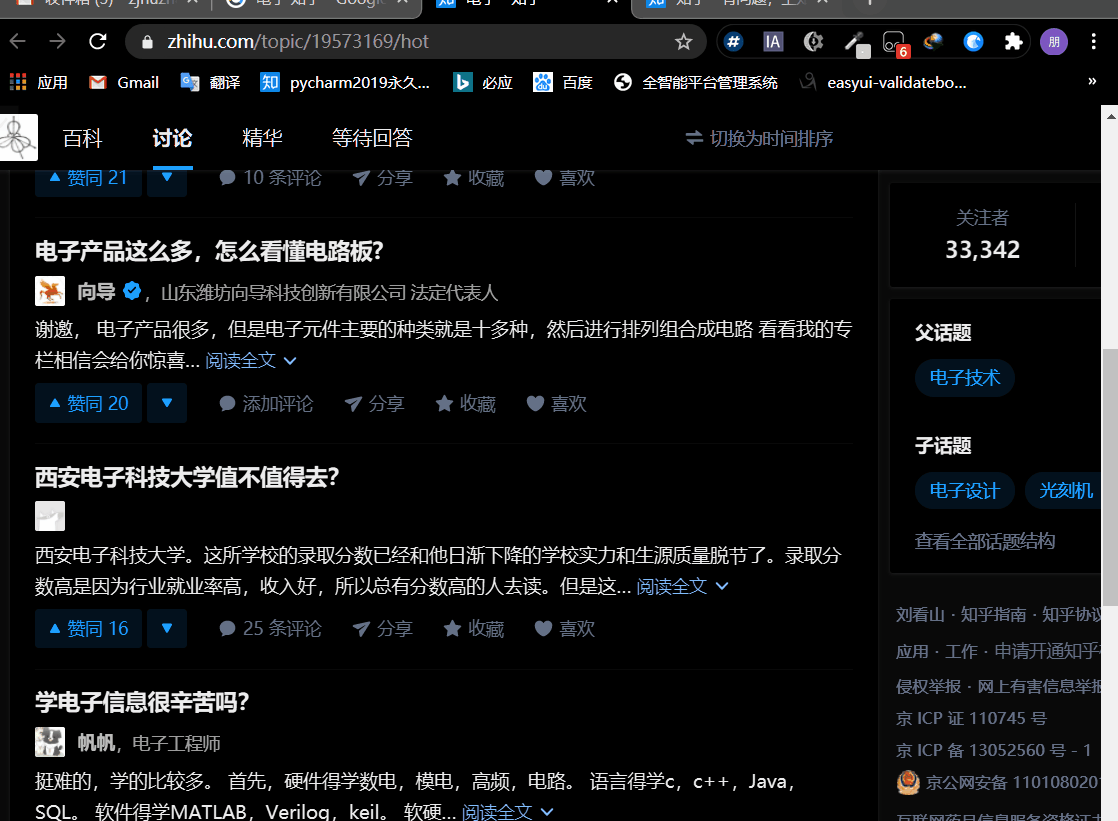This screenshot has height=821, width=1118.
Task: Click the Zhihu topic avatar logo
Action: 18,137
